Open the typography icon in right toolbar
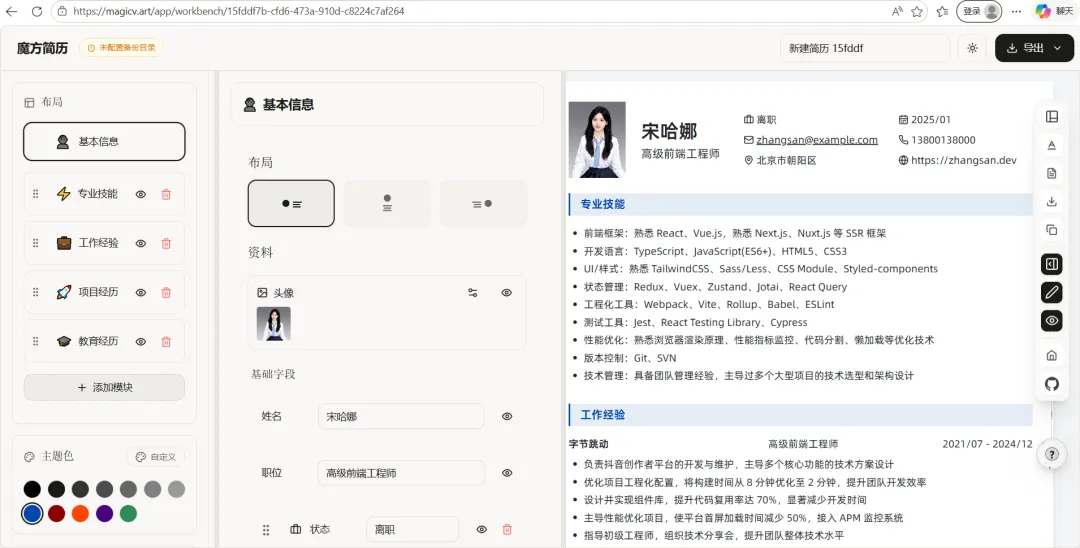The image size is (1080, 548). 1051,145
